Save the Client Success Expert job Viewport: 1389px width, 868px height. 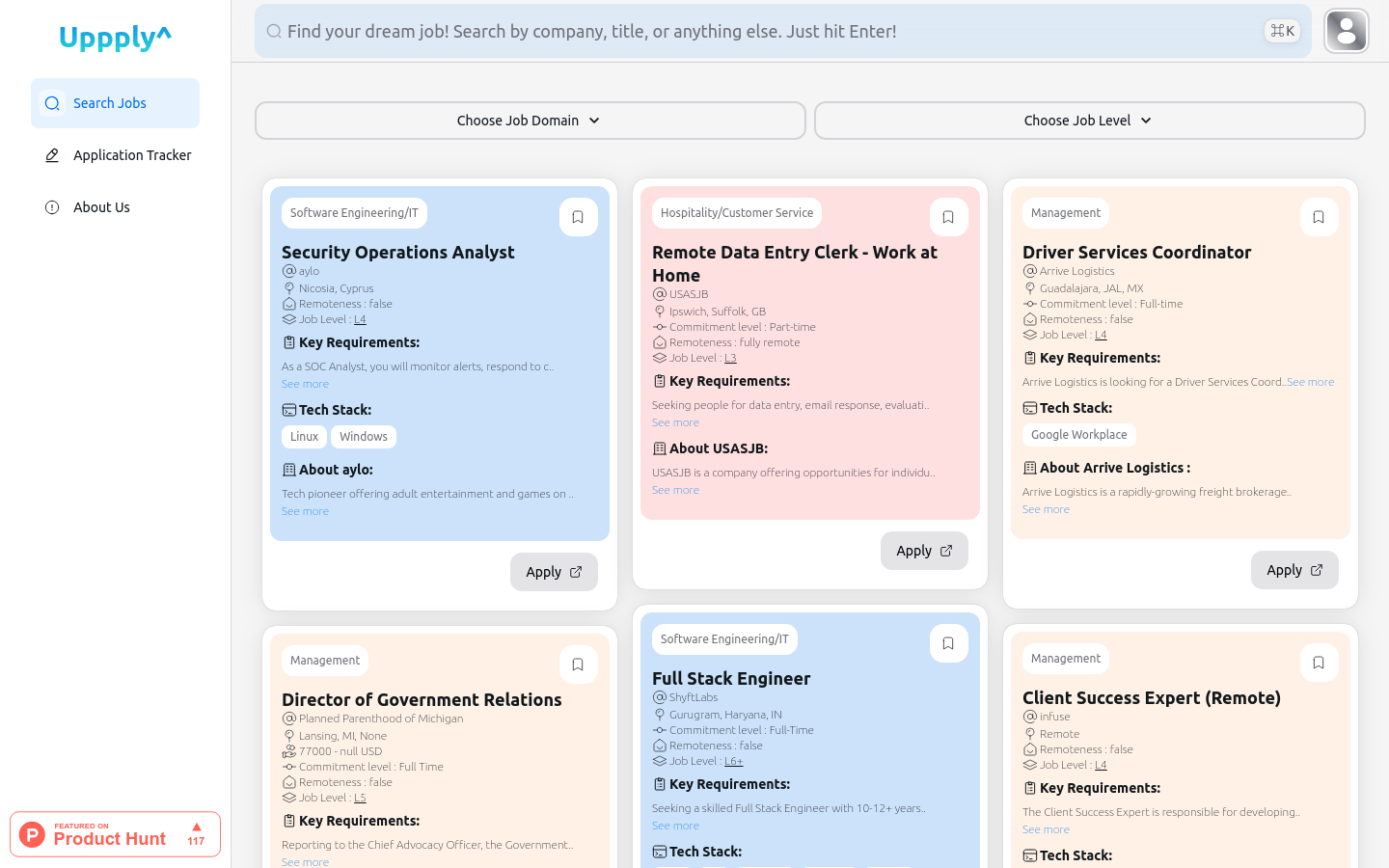pos(1319,663)
